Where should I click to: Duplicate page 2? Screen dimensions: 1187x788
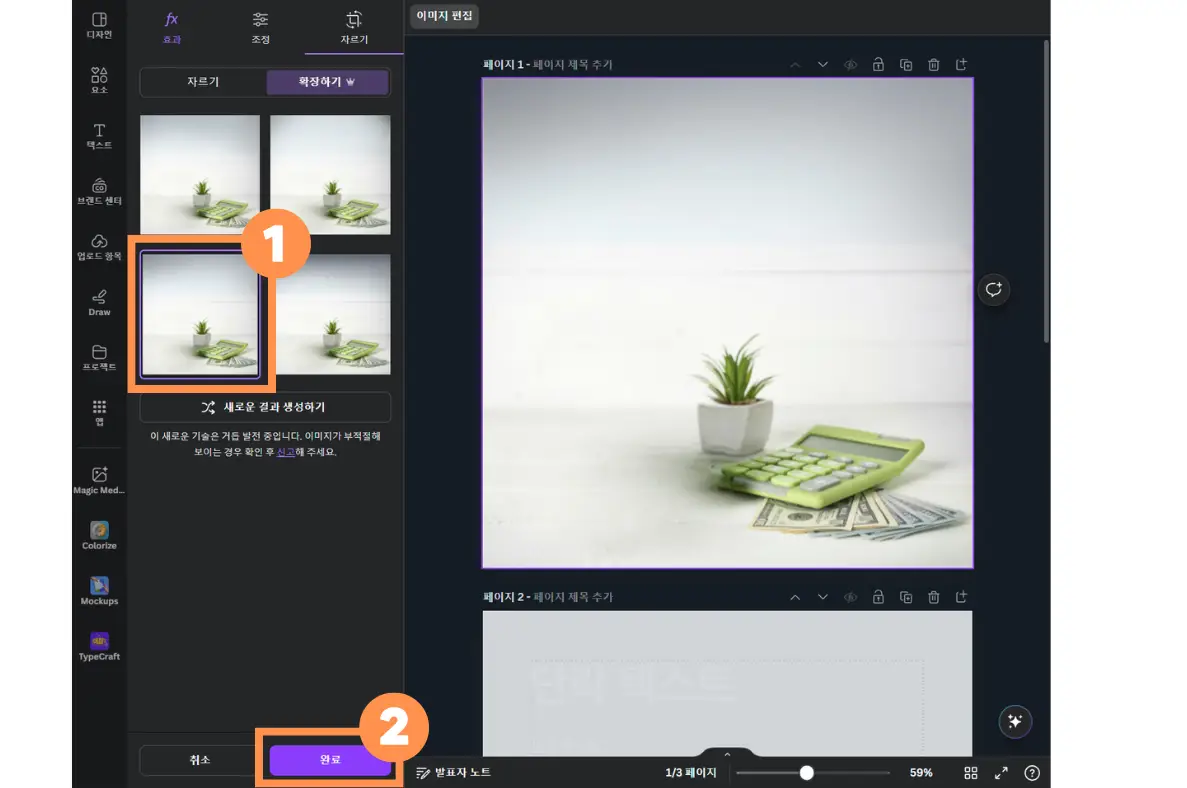[906, 597]
